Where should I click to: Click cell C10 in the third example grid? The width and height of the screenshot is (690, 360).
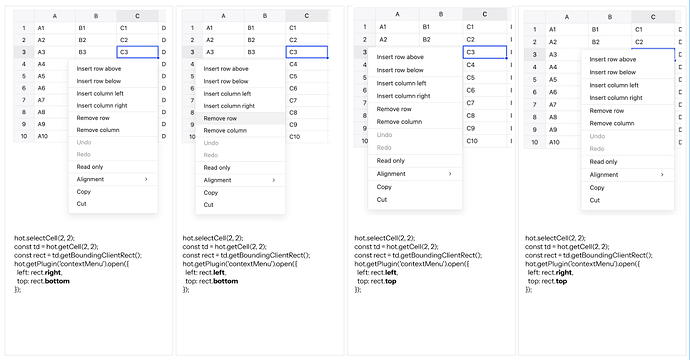(484, 141)
